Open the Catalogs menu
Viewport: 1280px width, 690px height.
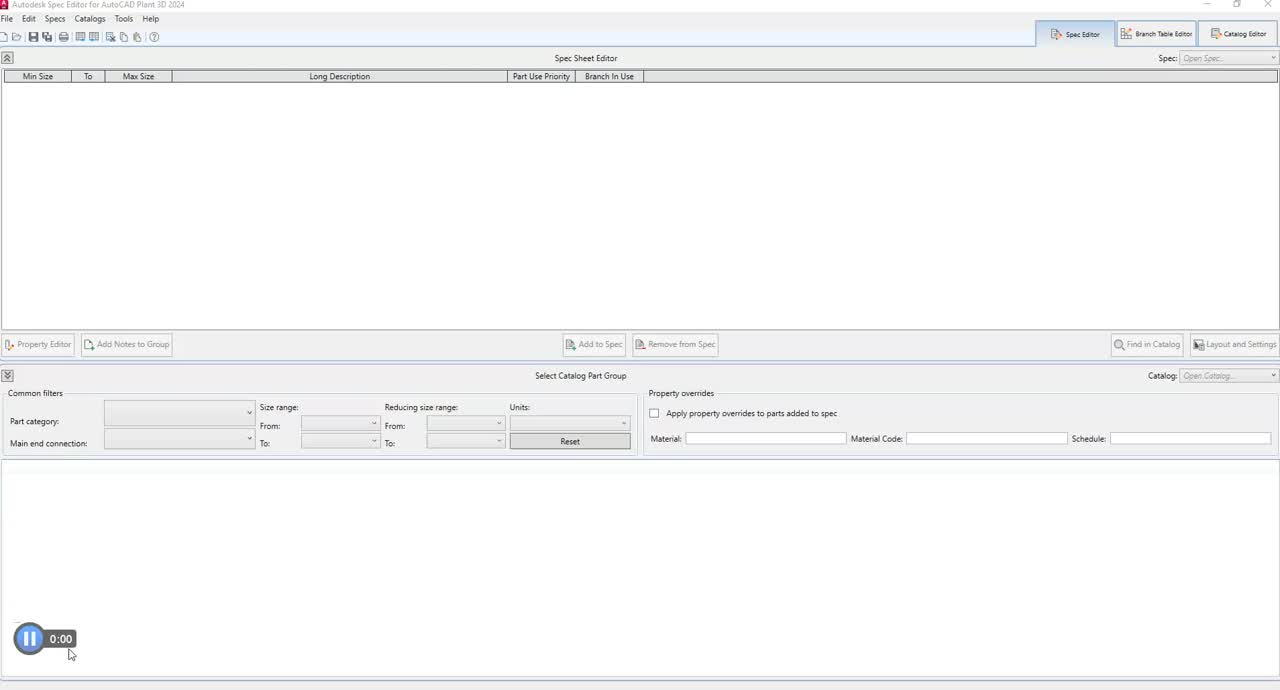(89, 18)
